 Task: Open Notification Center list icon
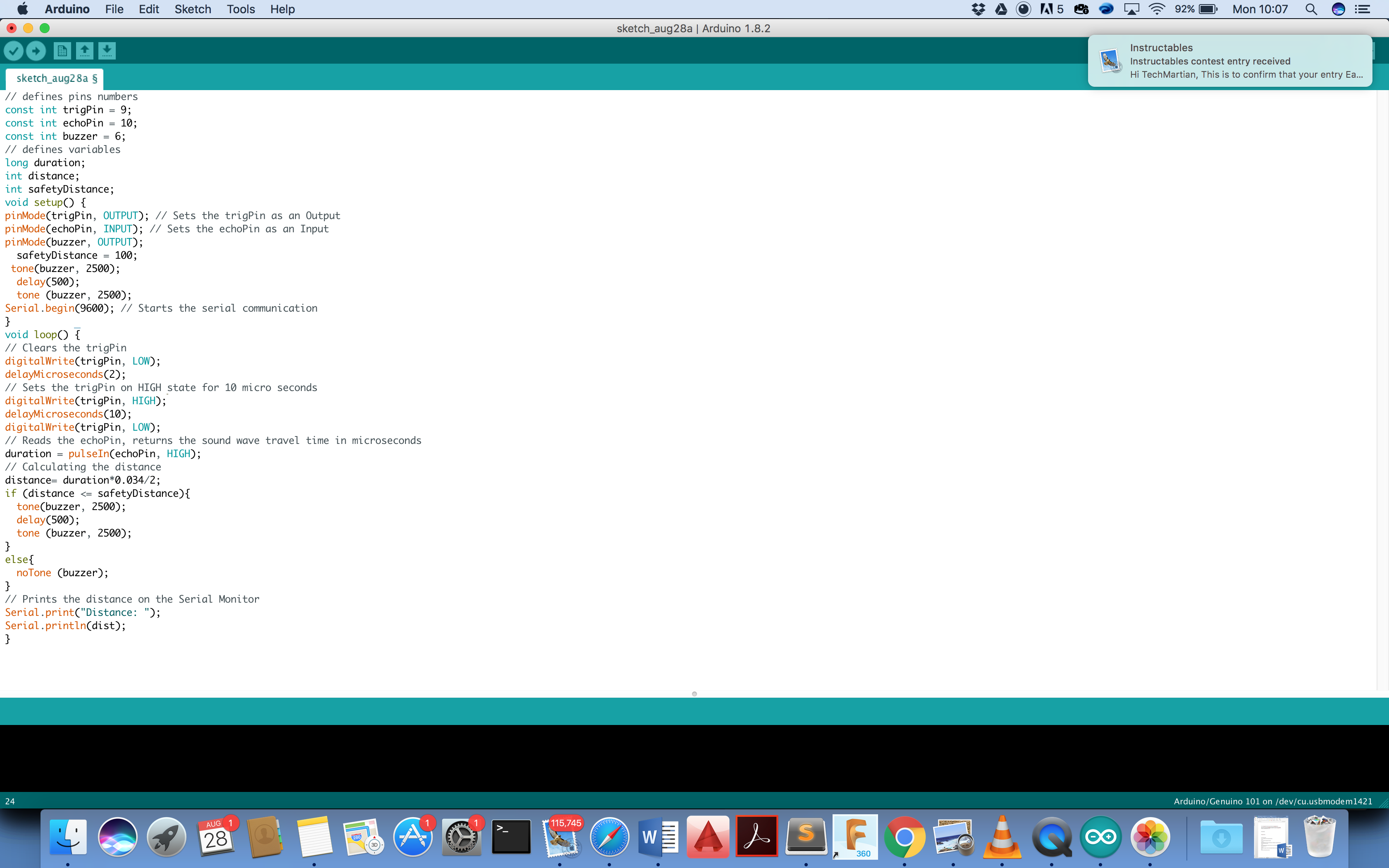(x=1363, y=9)
